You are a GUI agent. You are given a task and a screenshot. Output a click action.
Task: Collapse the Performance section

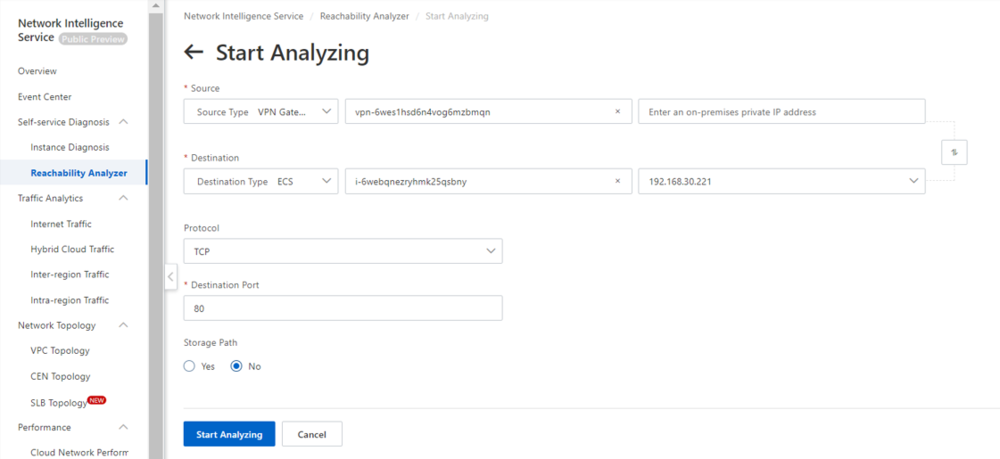[x=124, y=427]
